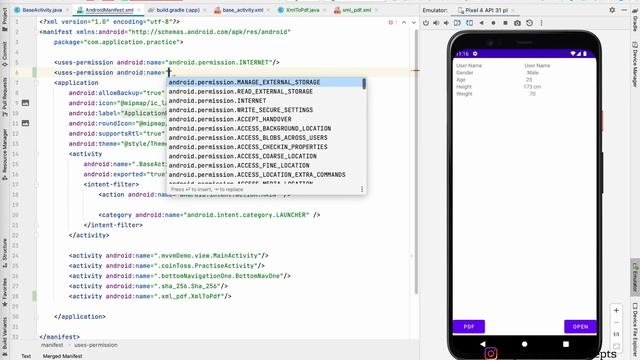The width and height of the screenshot is (640, 360).
Task: Click the autocomplete popup scrollbar
Action: (x=364, y=84)
